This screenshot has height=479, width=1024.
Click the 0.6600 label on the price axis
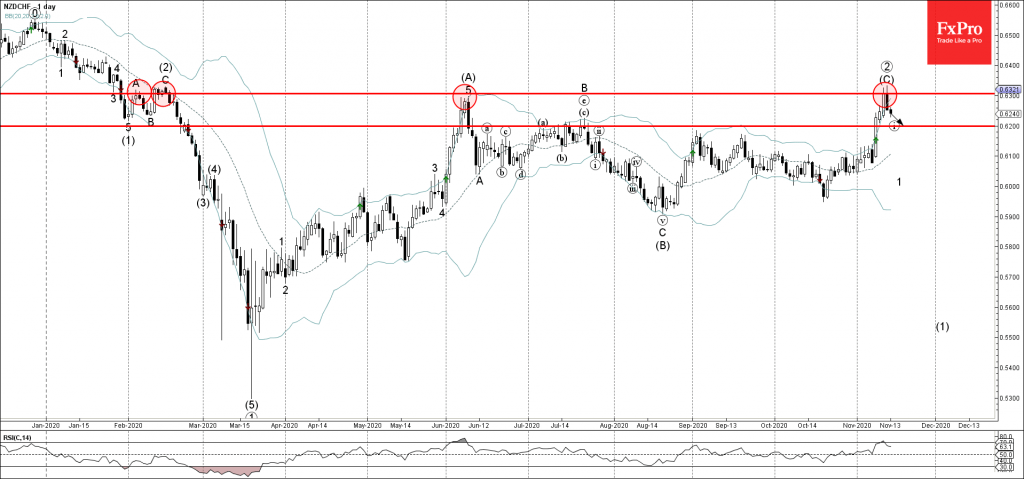click(x=1007, y=4)
